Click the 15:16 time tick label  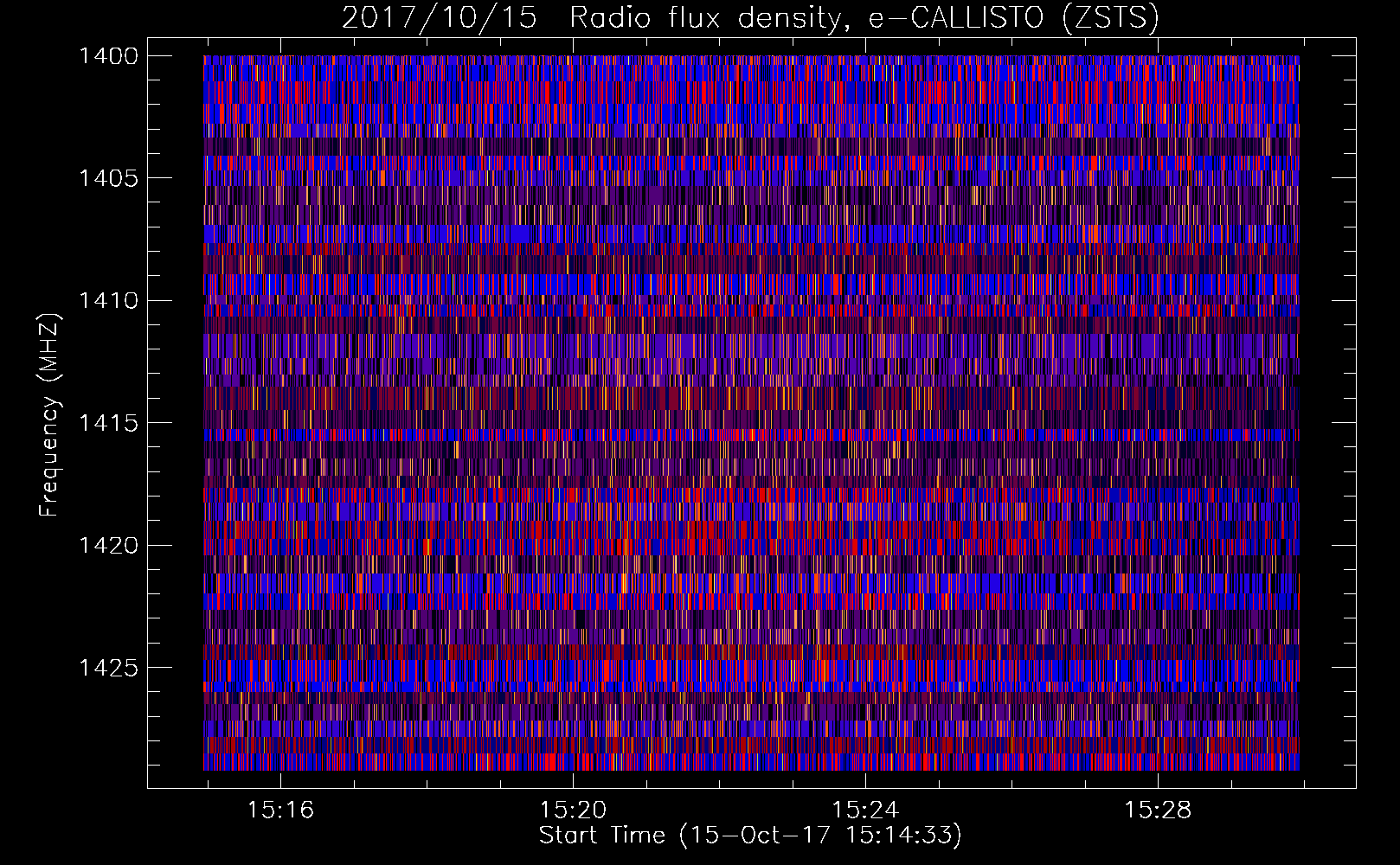click(x=280, y=811)
